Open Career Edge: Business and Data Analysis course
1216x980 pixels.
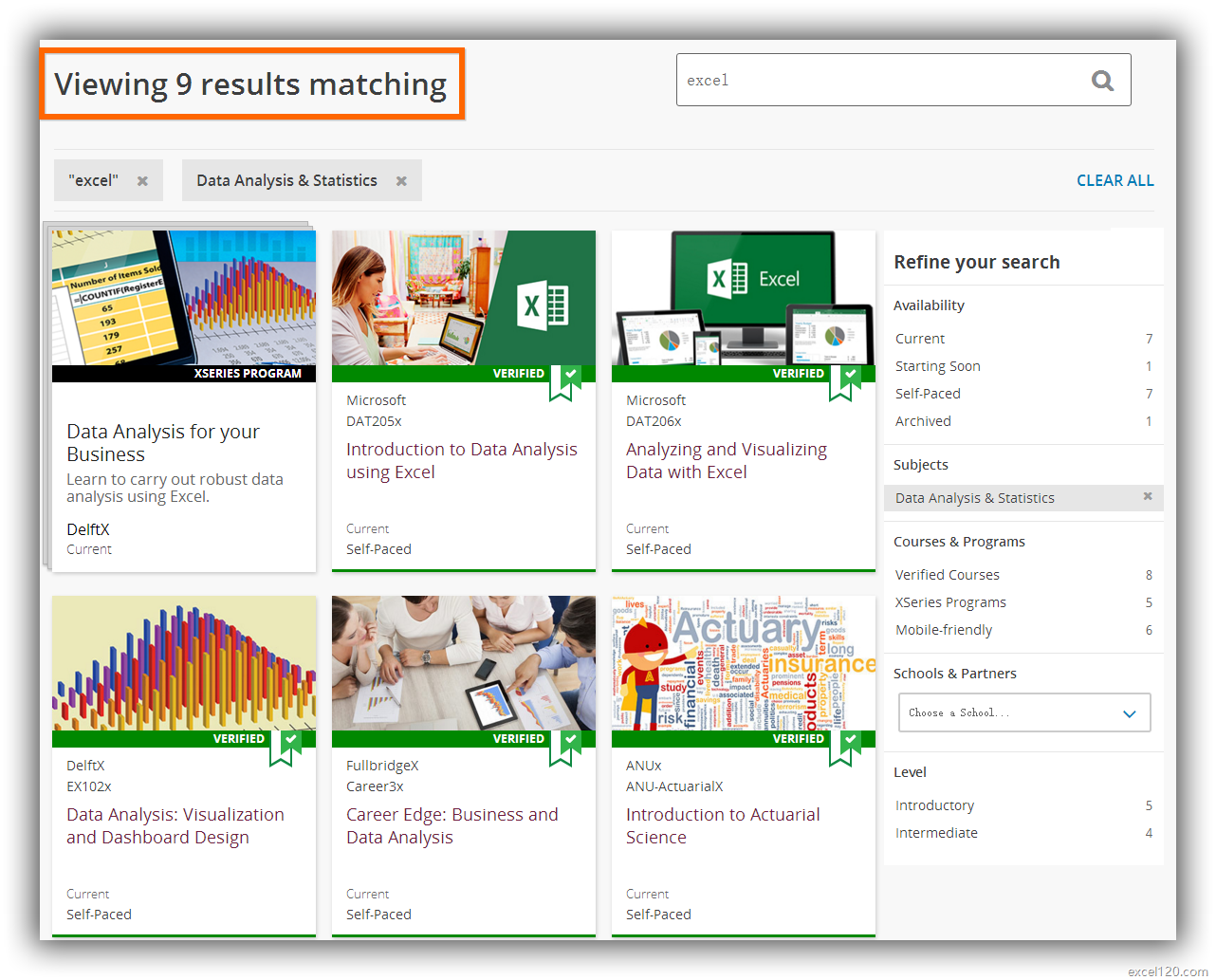pyautogui.click(x=451, y=826)
